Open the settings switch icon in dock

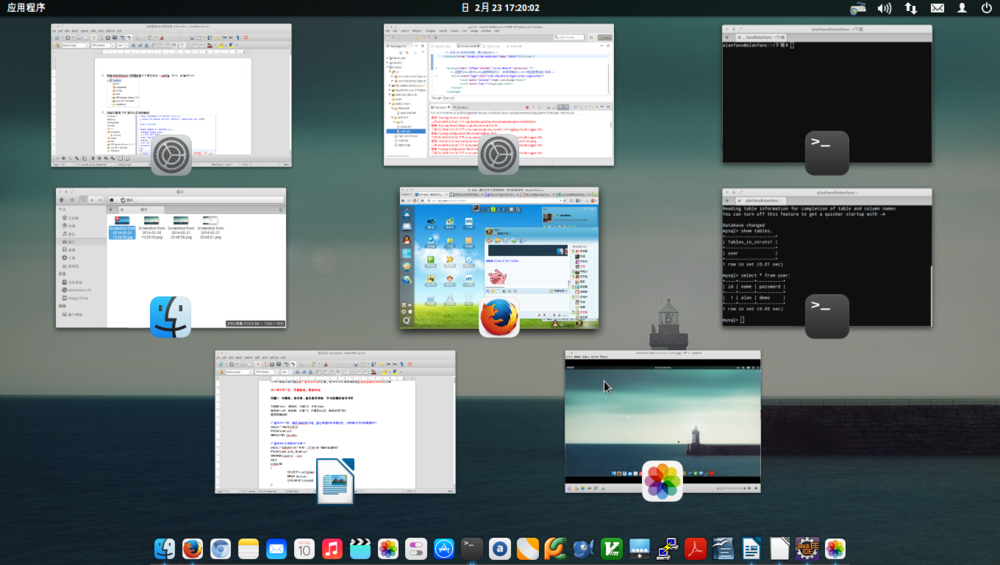[416, 549]
